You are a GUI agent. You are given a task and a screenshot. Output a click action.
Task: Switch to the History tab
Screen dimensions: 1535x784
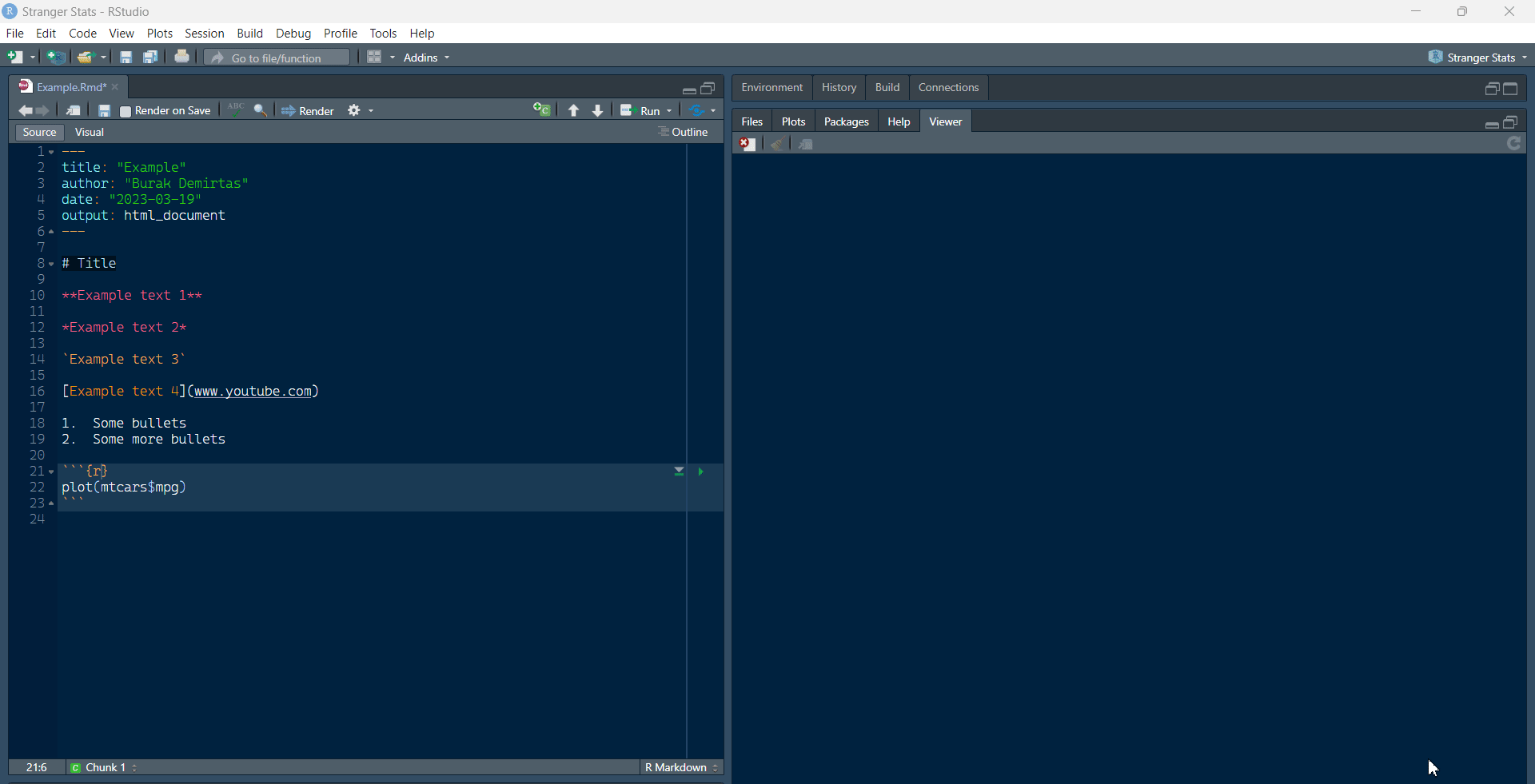point(839,88)
